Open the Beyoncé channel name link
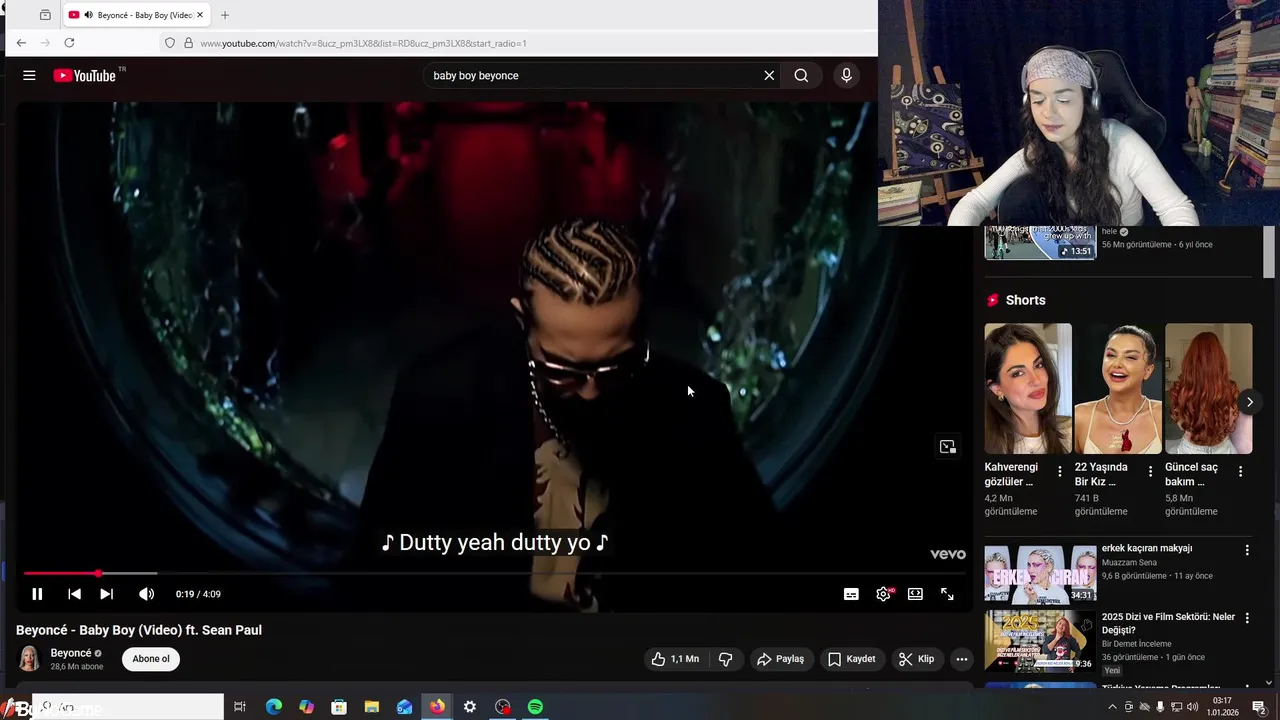 pos(71,653)
